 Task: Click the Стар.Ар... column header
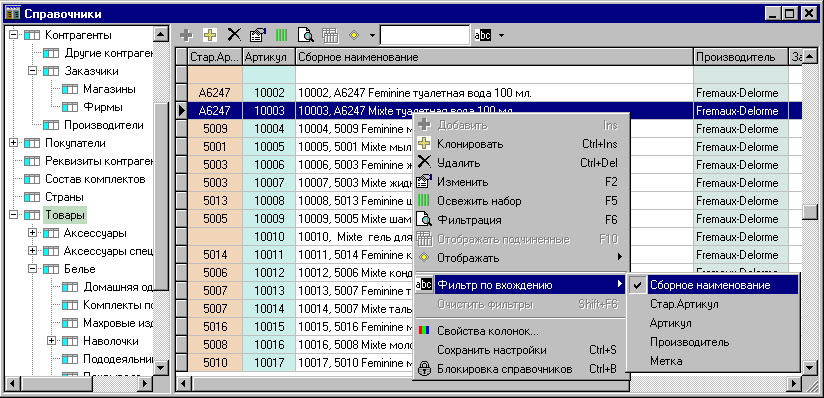(215, 57)
